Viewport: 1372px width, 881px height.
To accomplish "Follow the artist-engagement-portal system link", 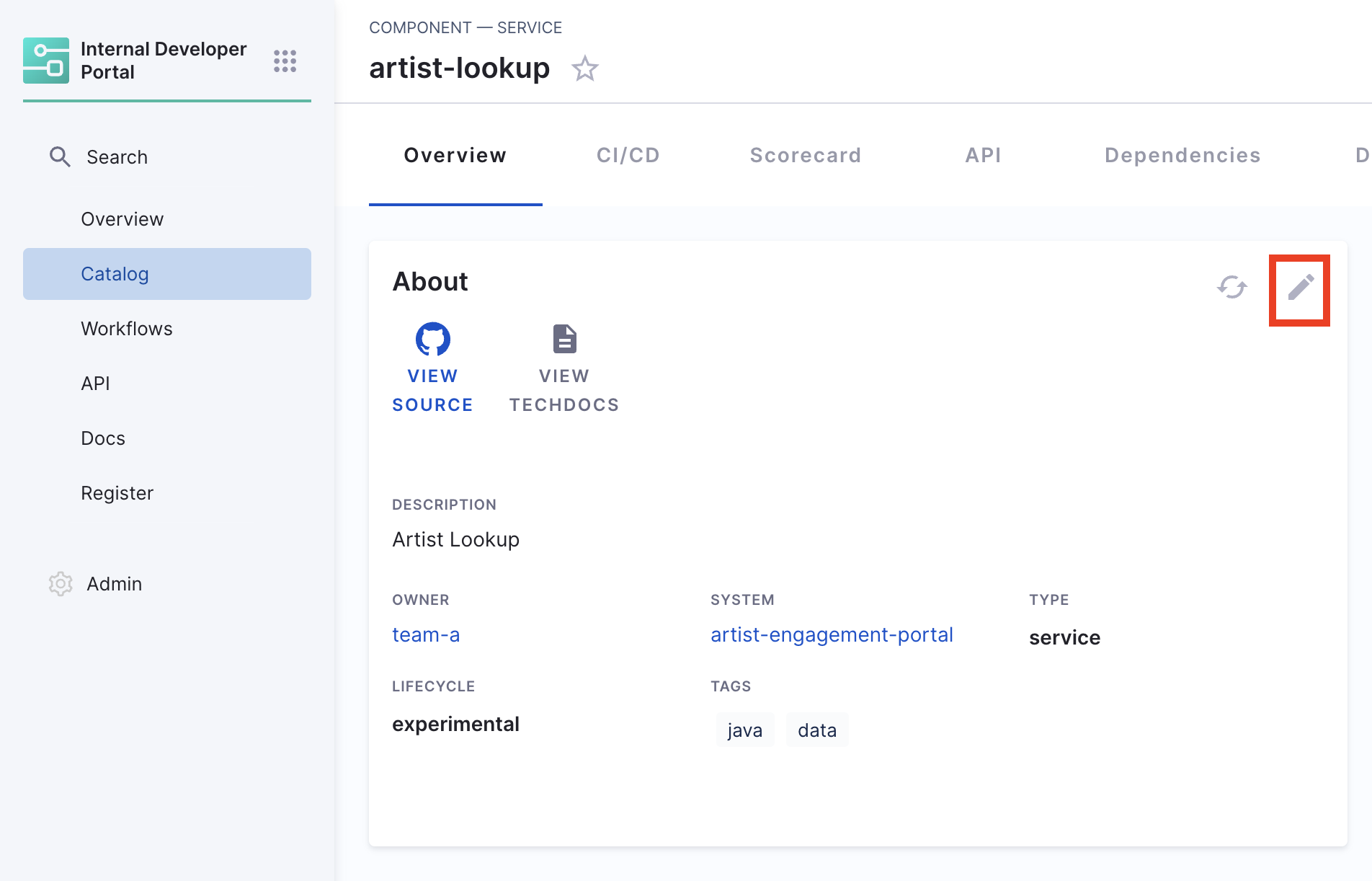I will point(832,635).
